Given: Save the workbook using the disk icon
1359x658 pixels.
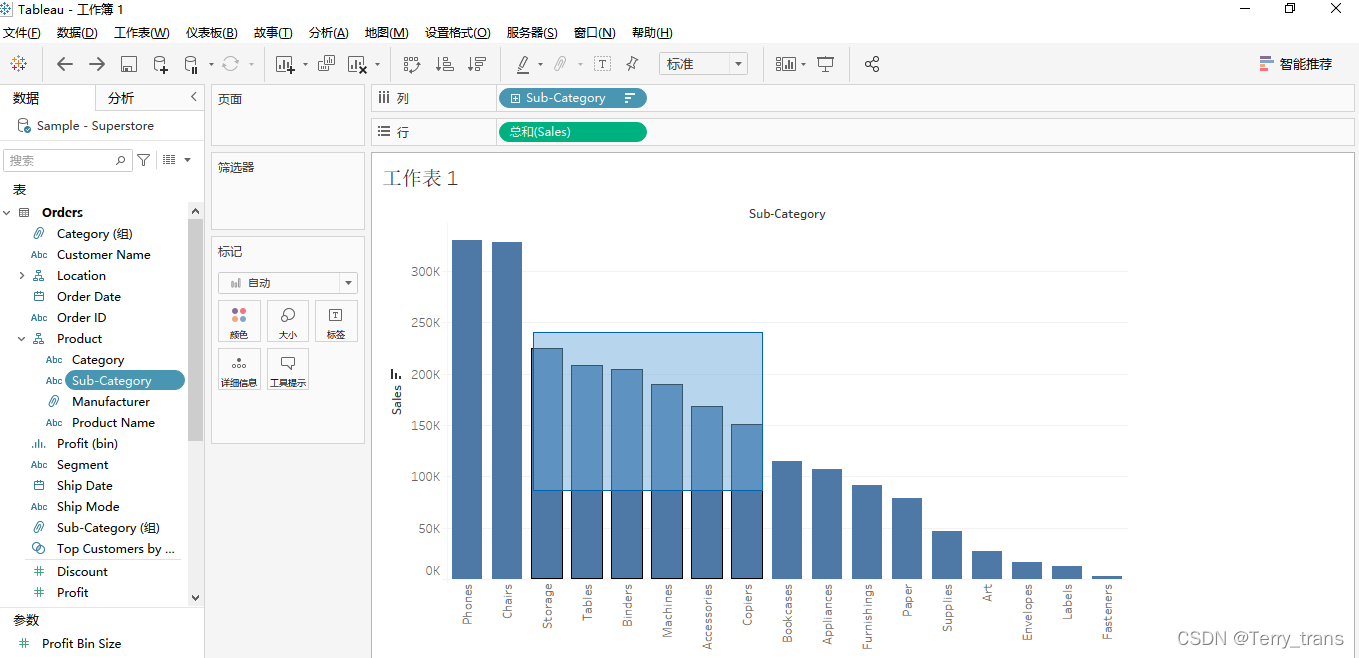Looking at the screenshot, I should tap(129, 64).
